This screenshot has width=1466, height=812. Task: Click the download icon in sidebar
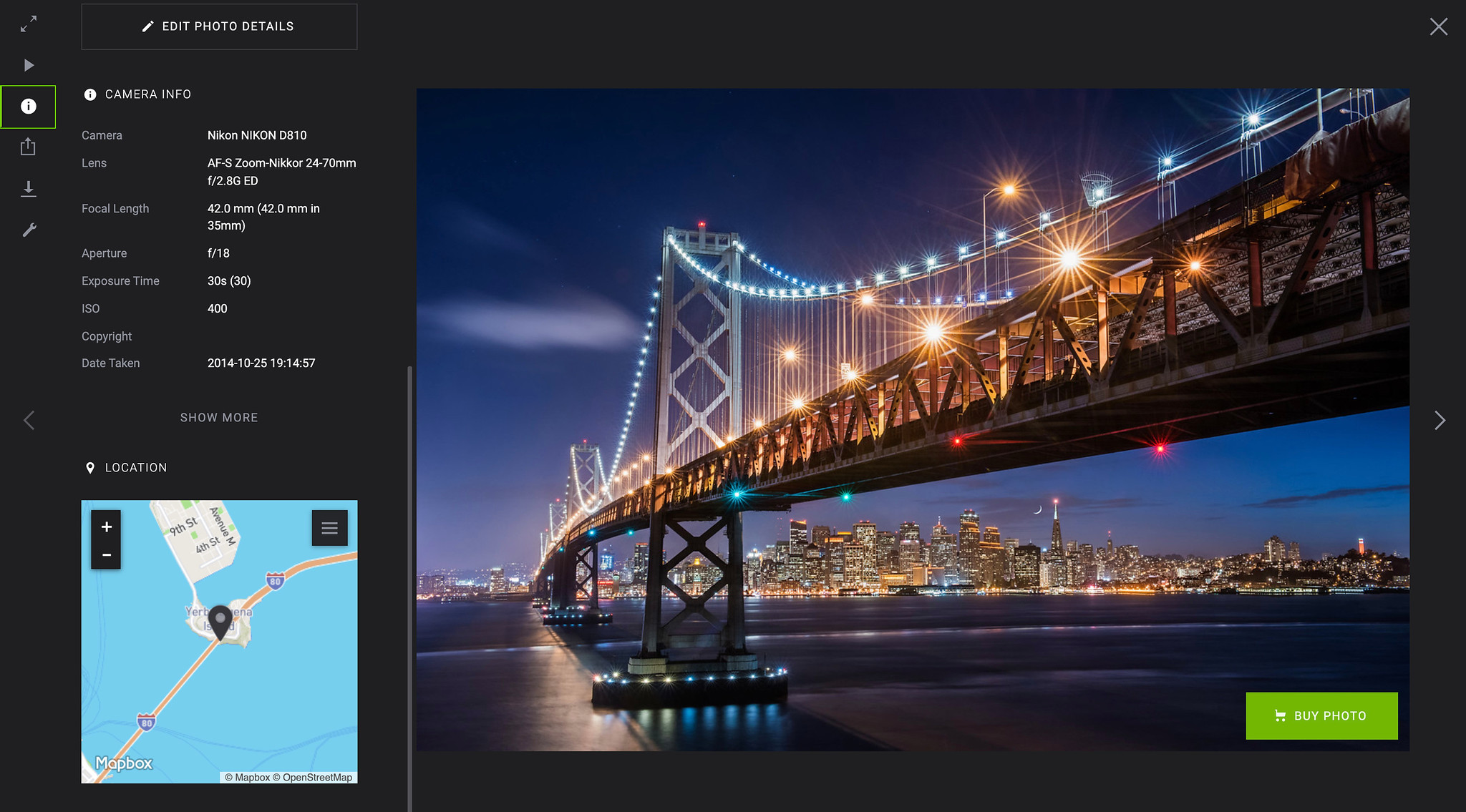(x=29, y=188)
